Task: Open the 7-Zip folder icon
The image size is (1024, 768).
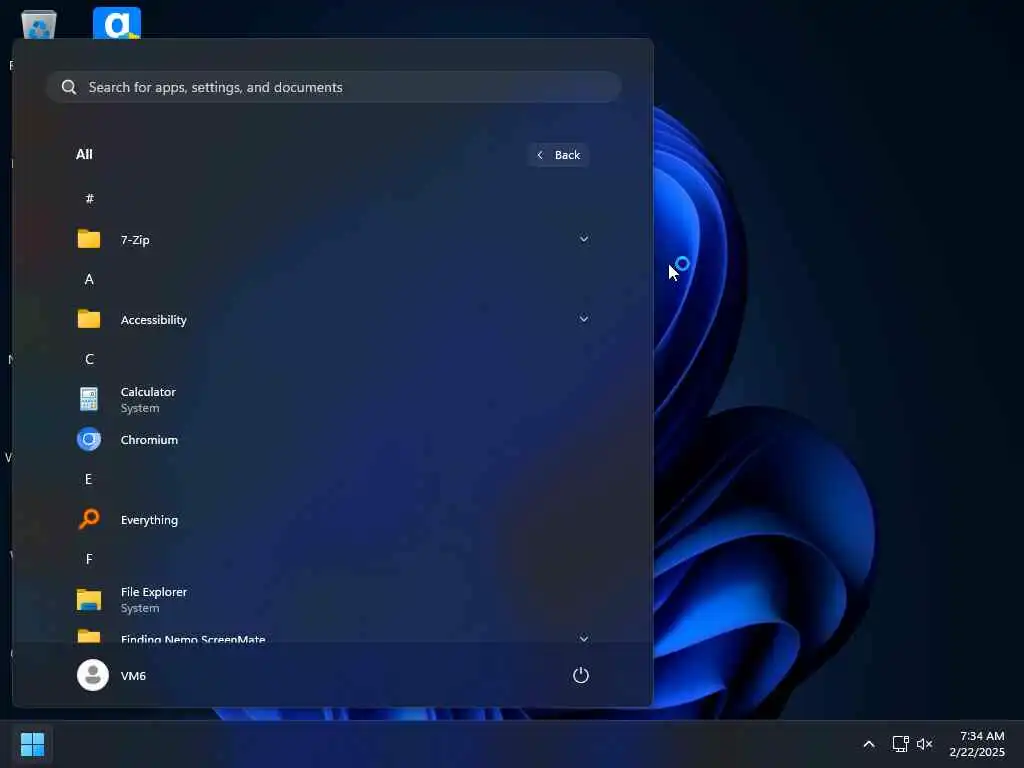Action: click(x=89, y=239)
